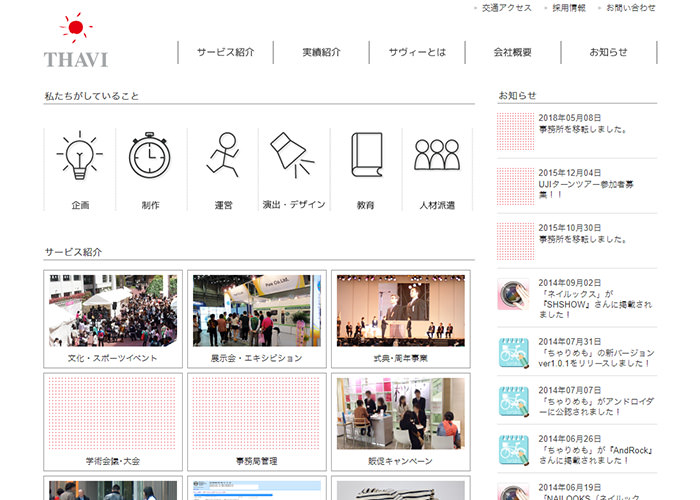Open the ちゃりめも アンドロイダー news text
700x500 pixels.
pos(596,401)
